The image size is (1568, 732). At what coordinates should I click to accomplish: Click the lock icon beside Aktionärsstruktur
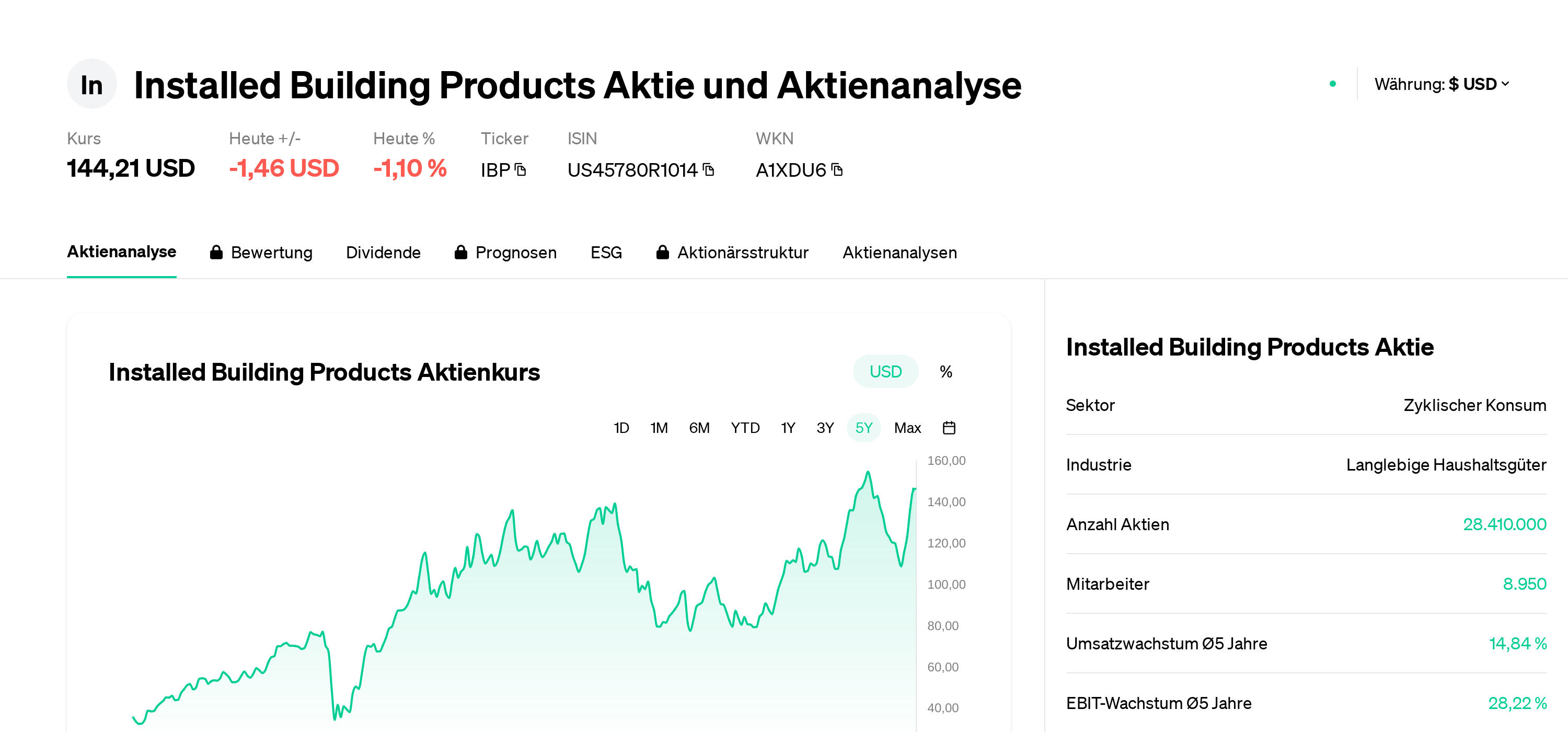663,252
